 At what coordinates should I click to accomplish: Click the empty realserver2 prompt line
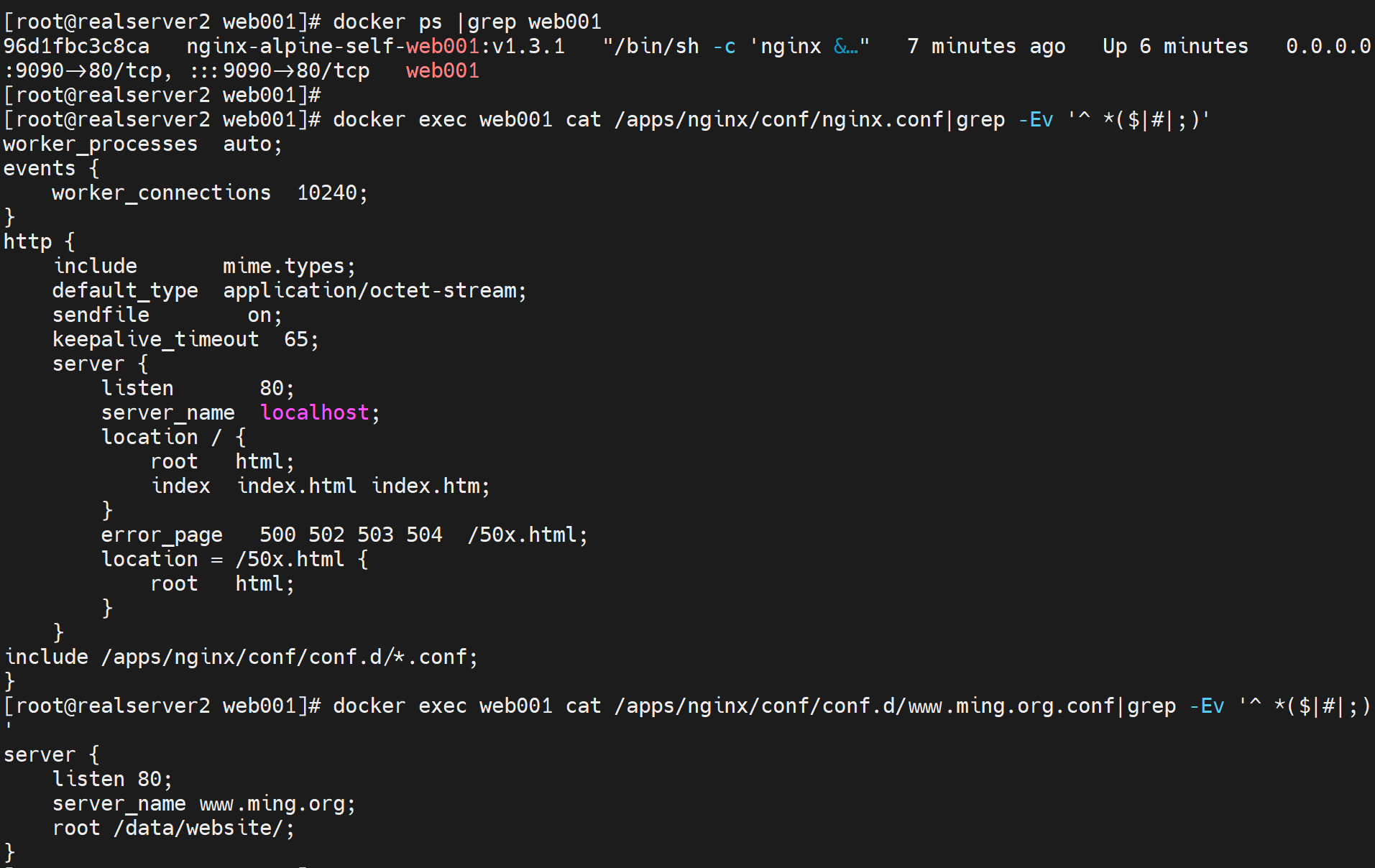[162, 96]
